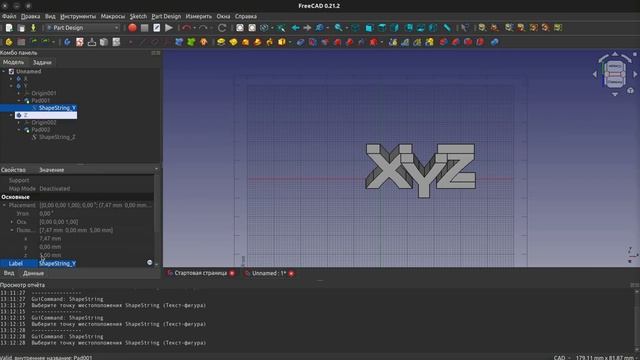Viewport: 640px width, 360px height.
Task: Select the ShapeString_Y tree item
Action: (x=57, y=108)
